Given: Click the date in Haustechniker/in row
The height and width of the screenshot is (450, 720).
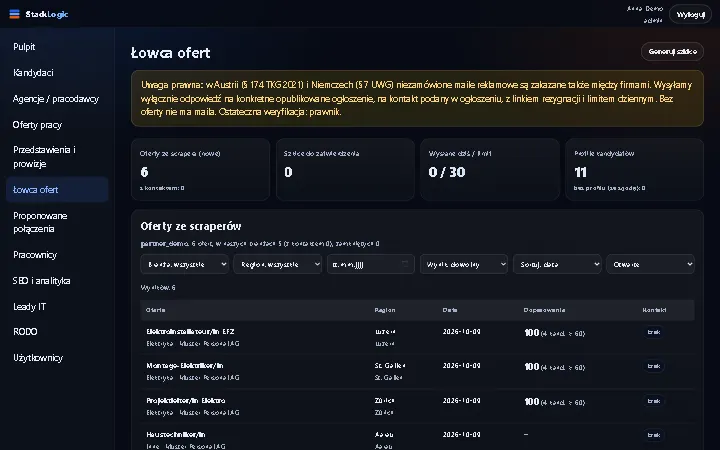Looking at the screenshot, I should click(461, 434).
